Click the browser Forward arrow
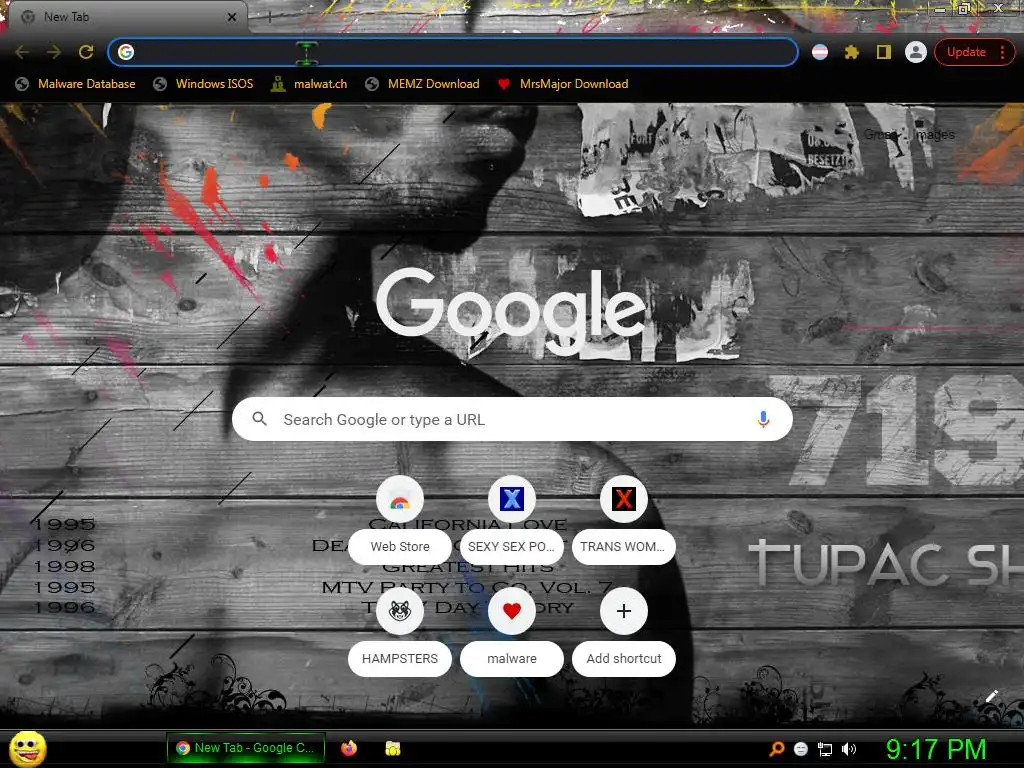This screenshot has width=1024, height=768. point(54,52)
